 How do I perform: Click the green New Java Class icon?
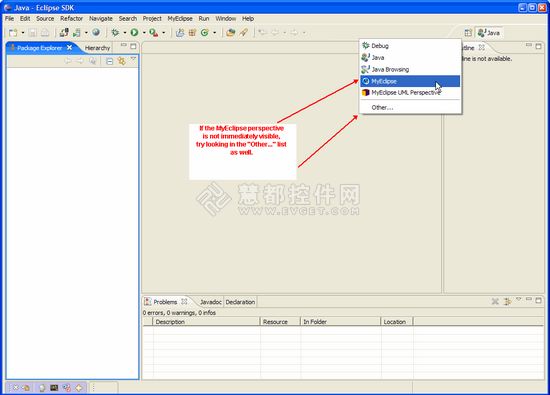pos(205,33)
